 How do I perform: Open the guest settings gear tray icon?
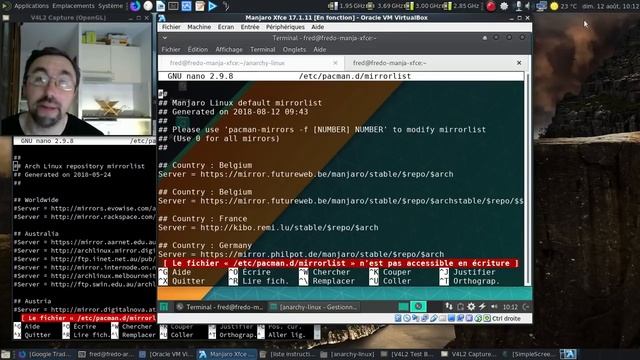tap(471, 307)
